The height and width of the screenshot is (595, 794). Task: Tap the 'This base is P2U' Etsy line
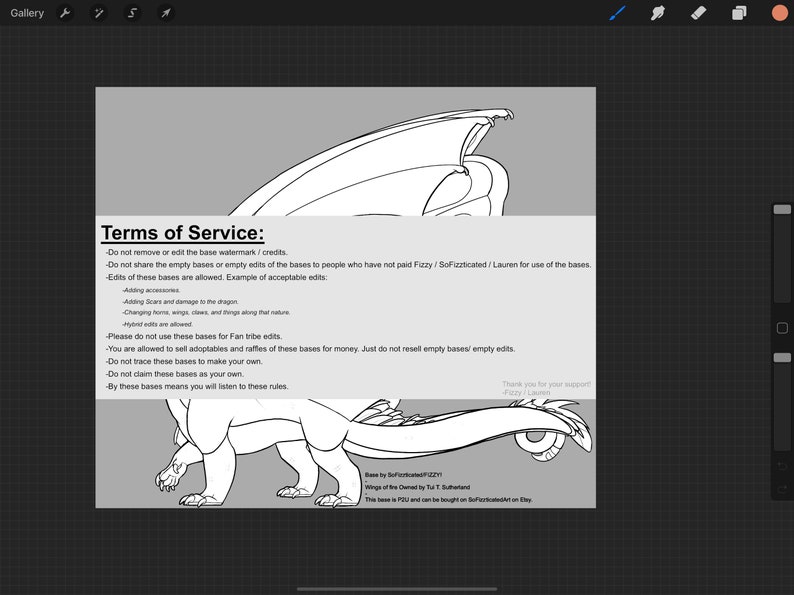[449, 500]
